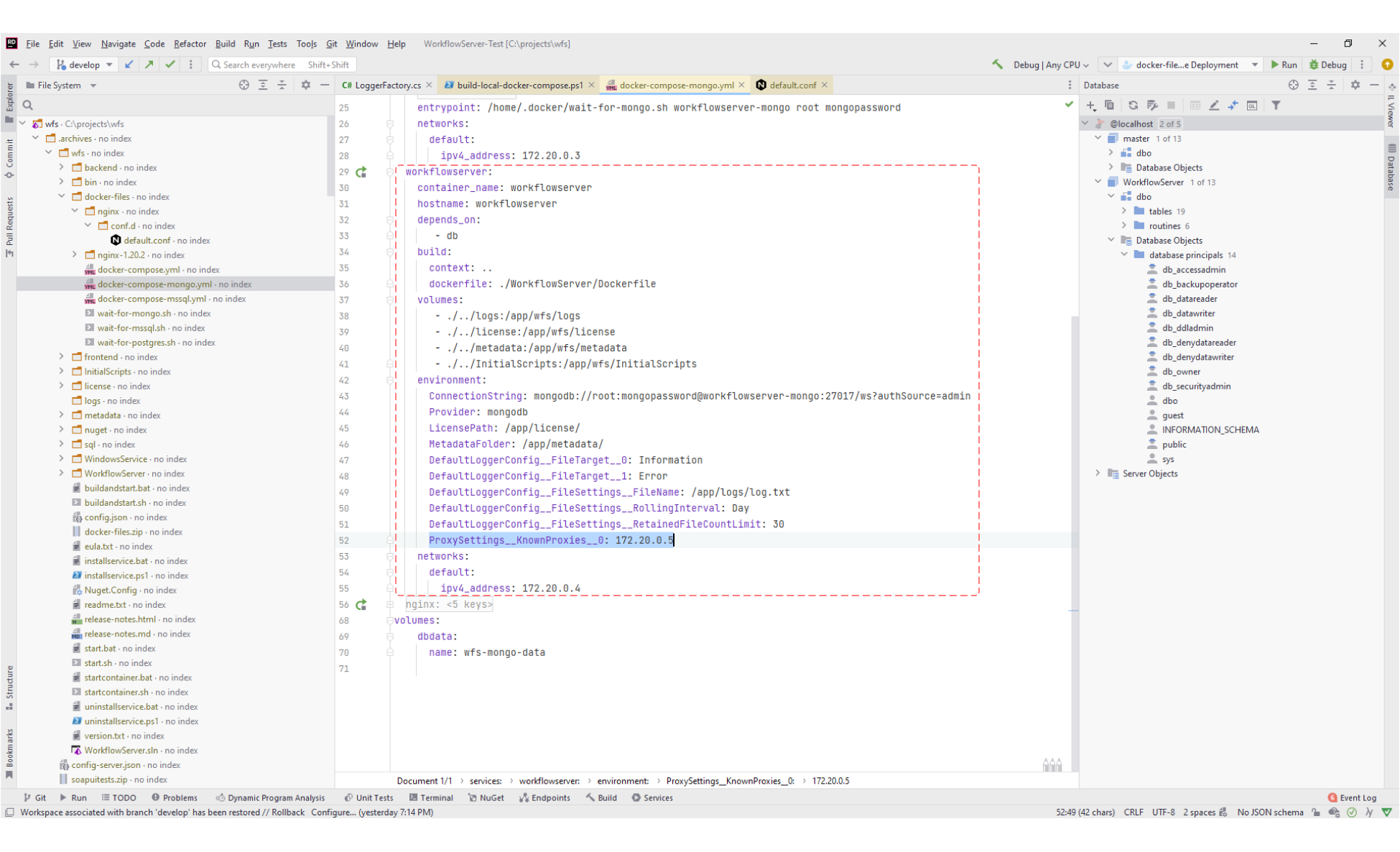Switch to default.conf tab

pos(792,85)
